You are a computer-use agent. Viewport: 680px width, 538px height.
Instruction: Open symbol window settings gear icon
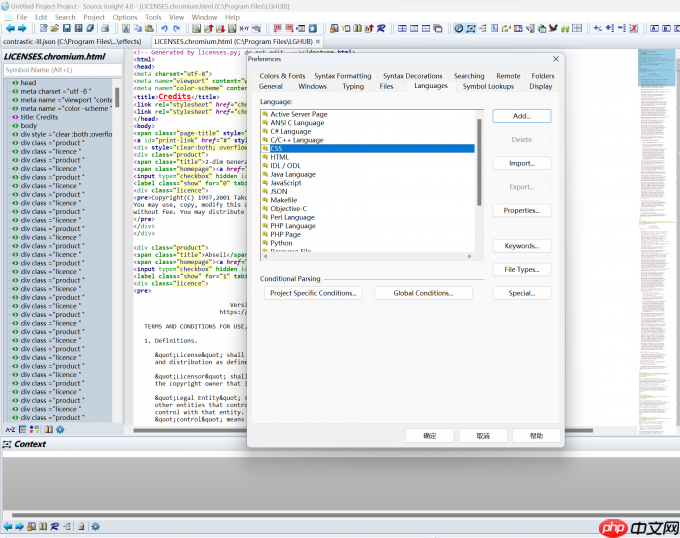[60, 429]
